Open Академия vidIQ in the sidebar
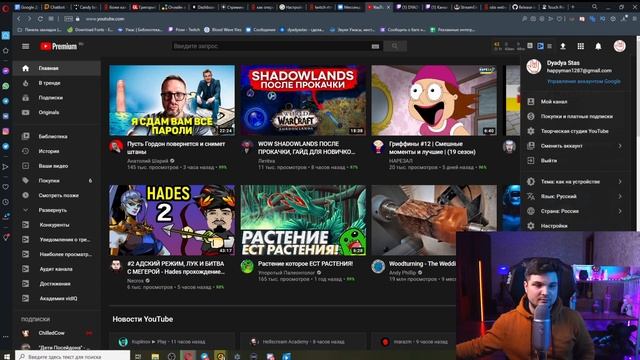Viewport: 640px width, 360px height. (56, 298)
